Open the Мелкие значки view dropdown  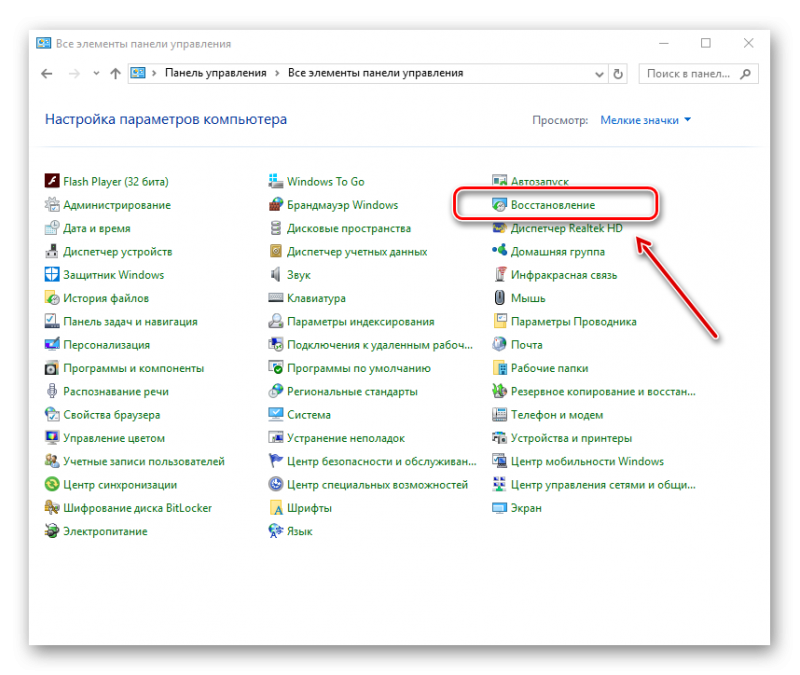pyautogui.click(x=645, y=120)
